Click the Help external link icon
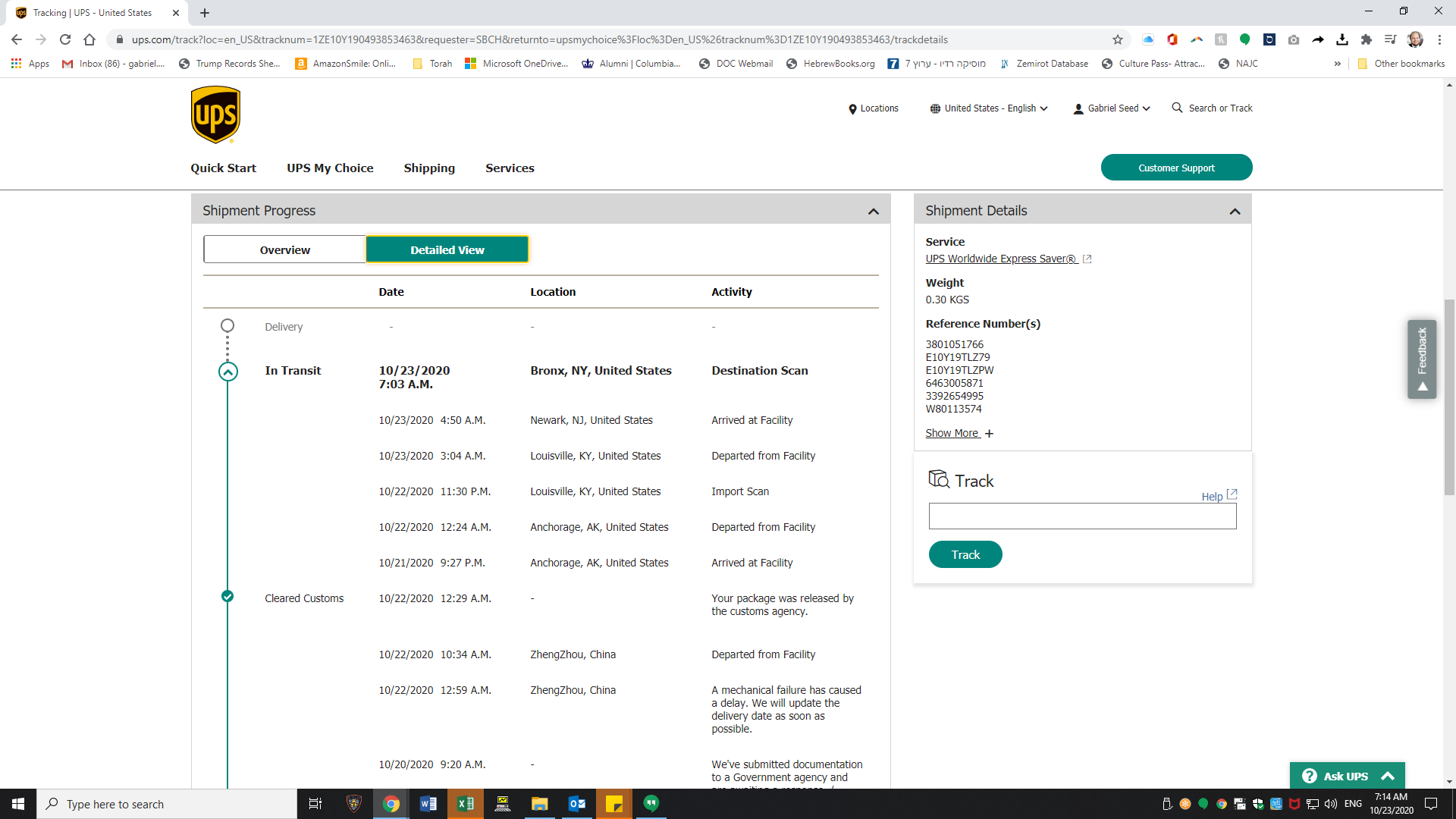 pyautogui.click(x=1232, y=494)
